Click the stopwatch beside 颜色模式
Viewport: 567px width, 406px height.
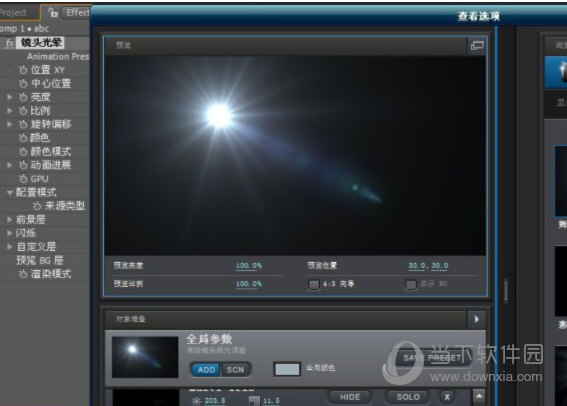(23, 151)
